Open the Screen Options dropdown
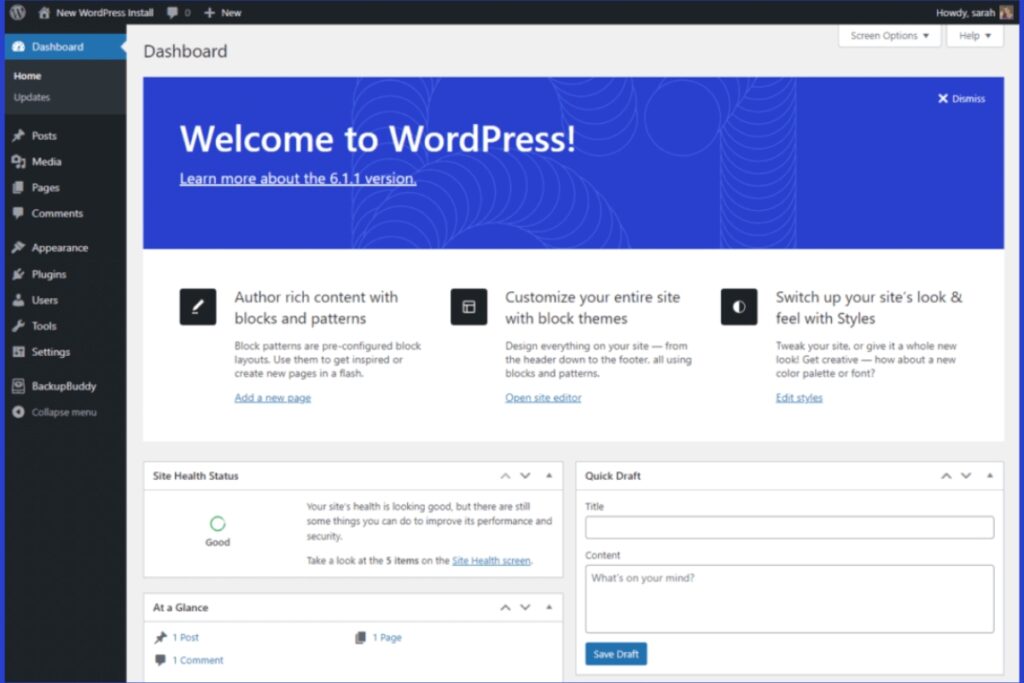 click(889, 36)
